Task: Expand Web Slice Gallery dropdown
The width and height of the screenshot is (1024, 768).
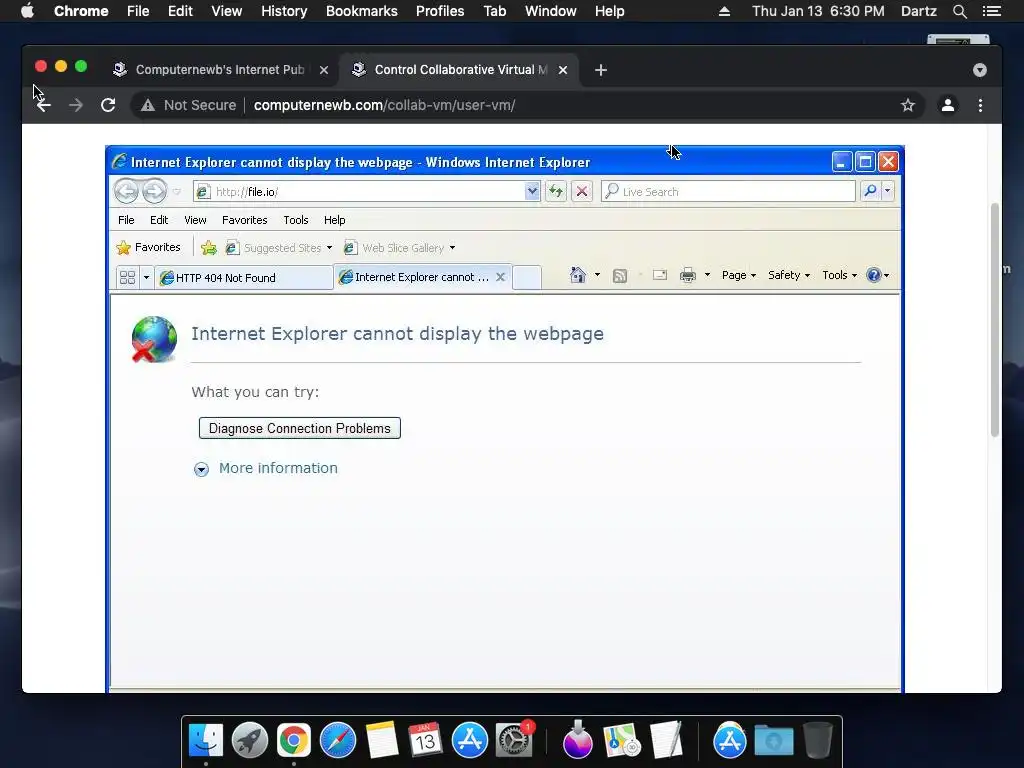Action: [x=452, y=248]
